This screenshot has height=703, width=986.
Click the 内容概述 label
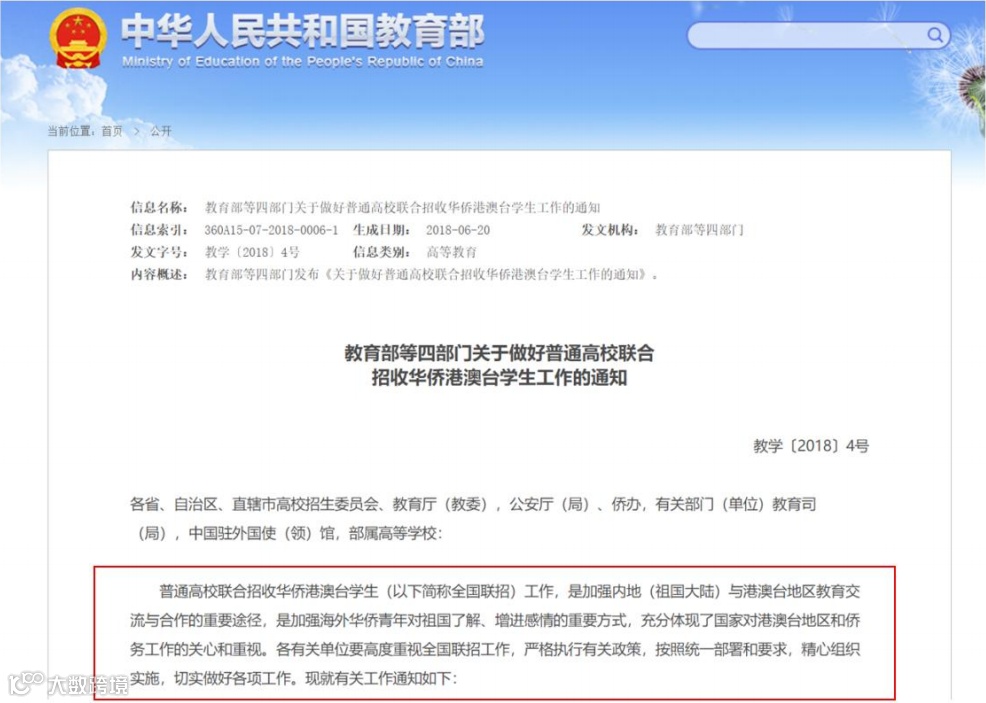click(158, 274)
